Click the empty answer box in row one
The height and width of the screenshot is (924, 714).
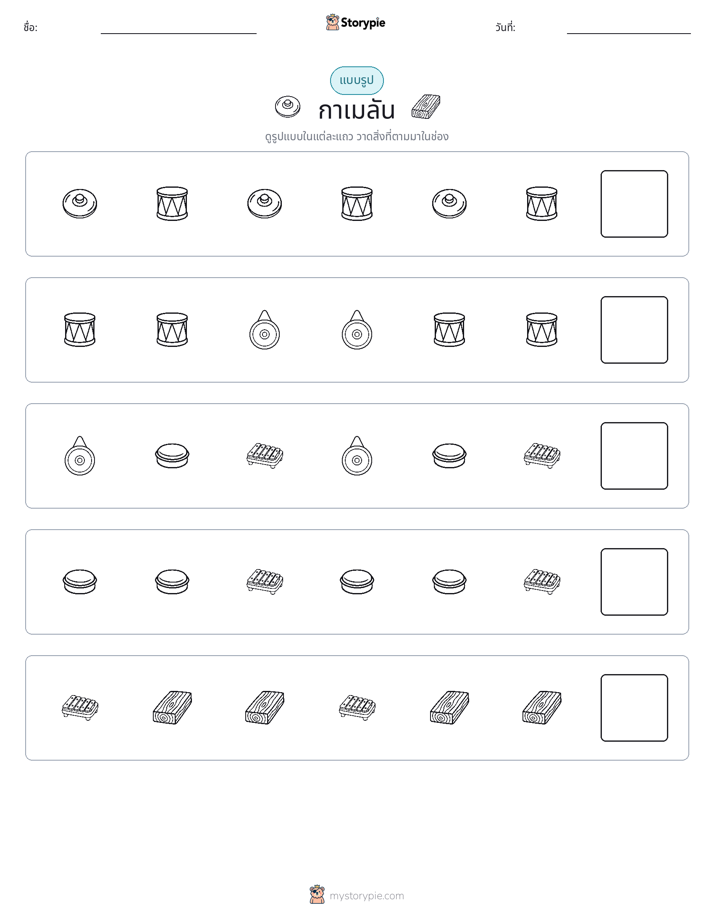(634, 204)
